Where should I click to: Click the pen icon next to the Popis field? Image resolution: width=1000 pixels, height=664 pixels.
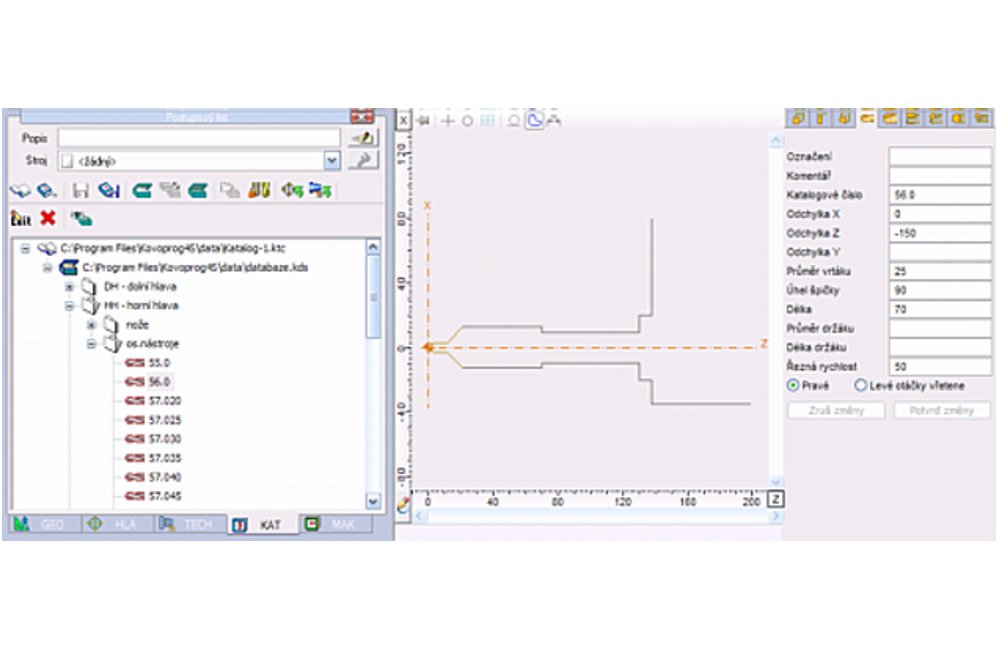(364, 138)
